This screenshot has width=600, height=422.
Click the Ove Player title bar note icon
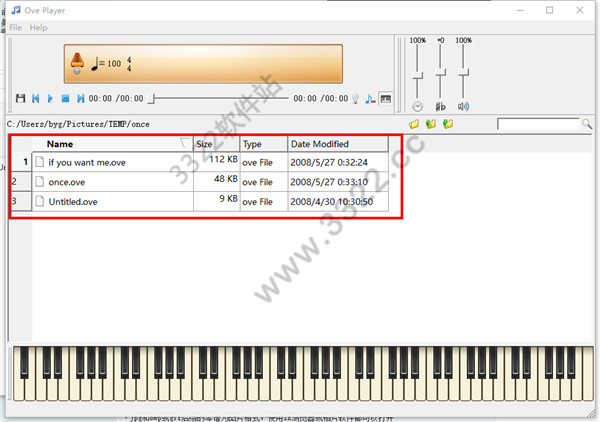coord(16,10)
